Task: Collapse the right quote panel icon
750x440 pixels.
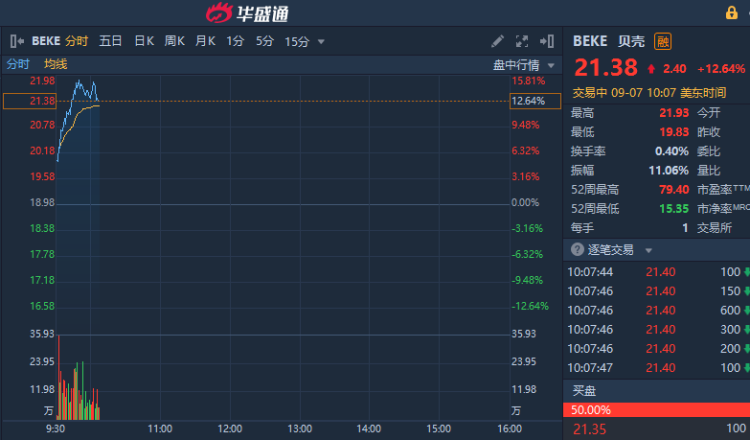Action: click(x=546, y=41)
